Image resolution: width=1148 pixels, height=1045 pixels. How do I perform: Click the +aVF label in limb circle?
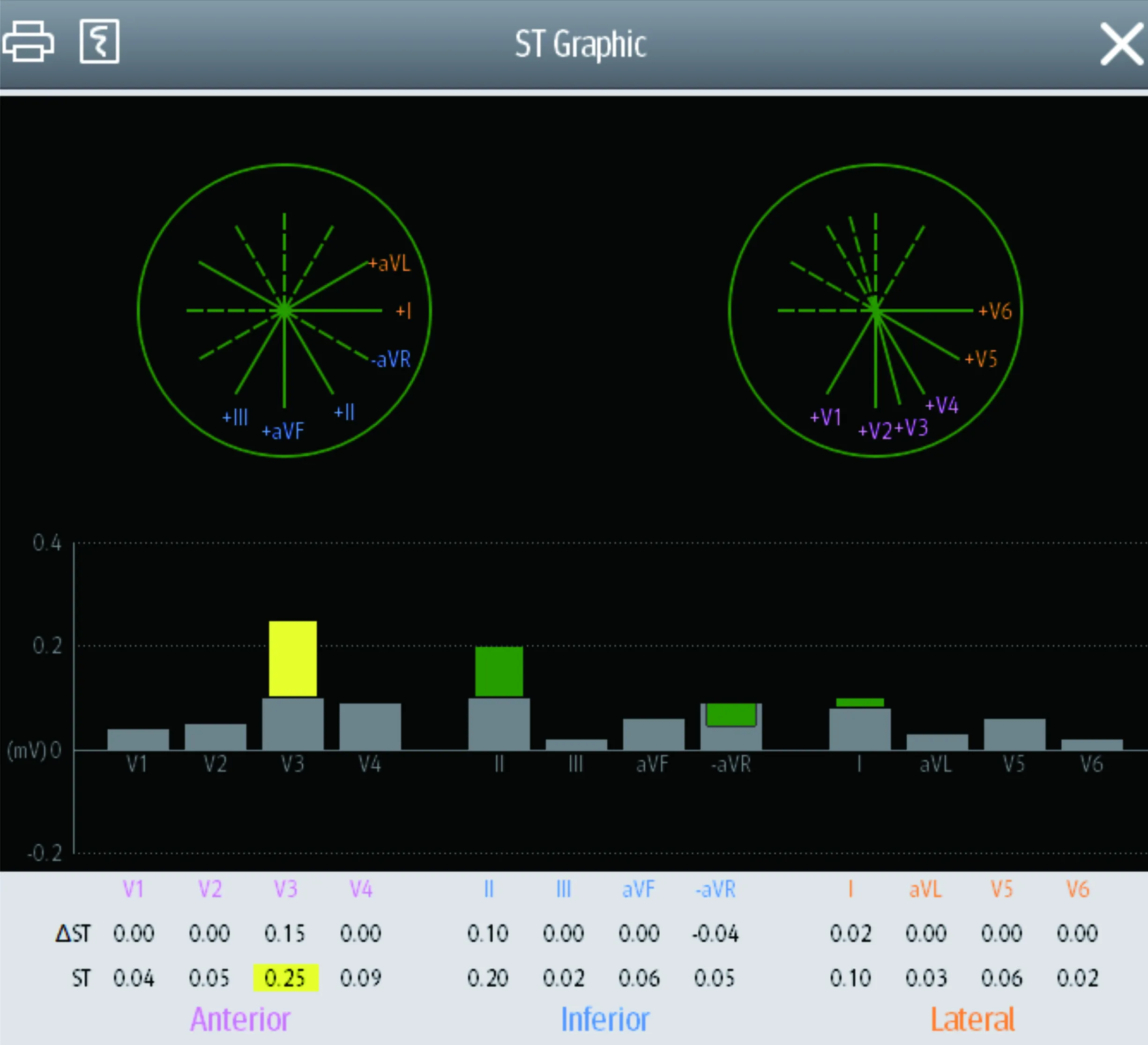(283, 431)
